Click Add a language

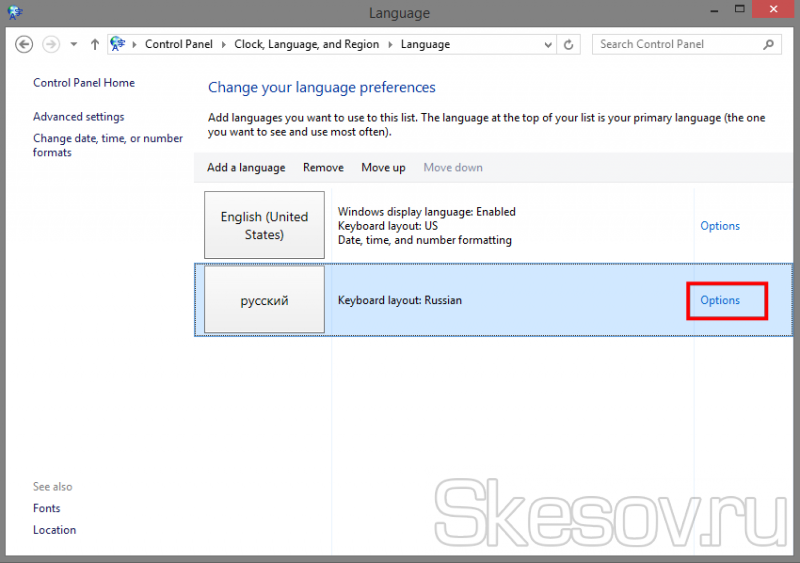click(246, 168)
